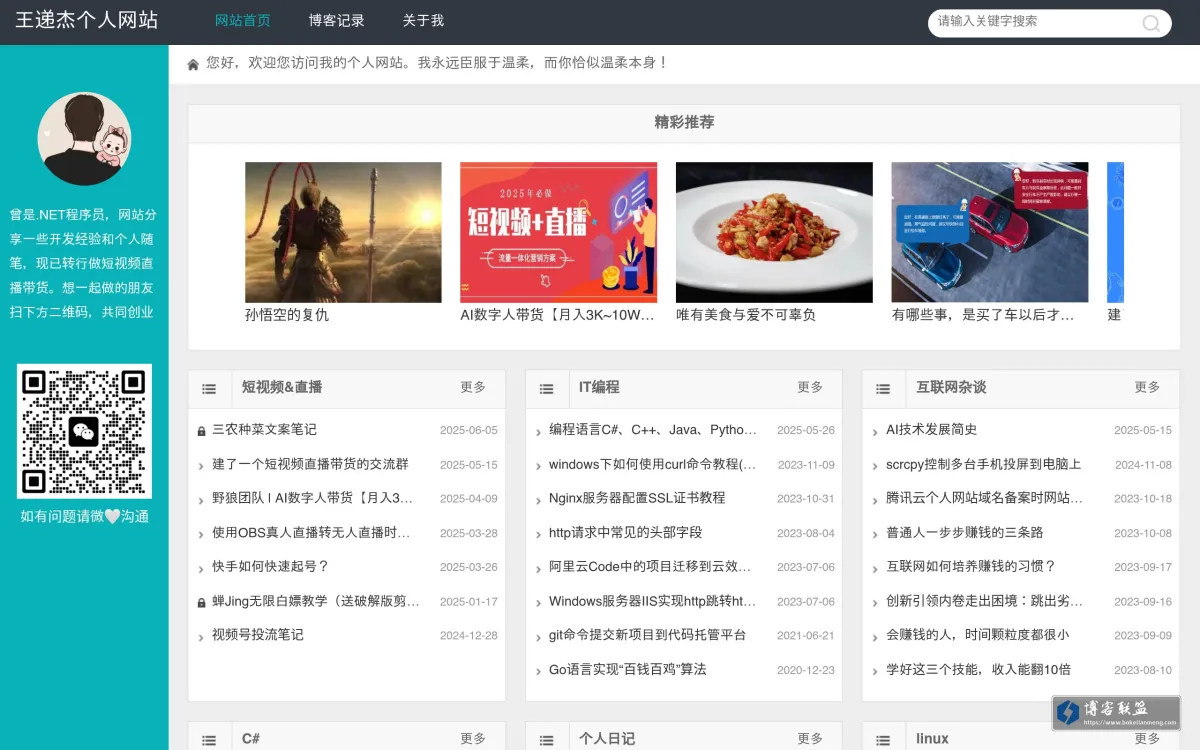Open the 视频号投流笔记 article
Screen dimensions: 1200x750
tap(258, 635)
